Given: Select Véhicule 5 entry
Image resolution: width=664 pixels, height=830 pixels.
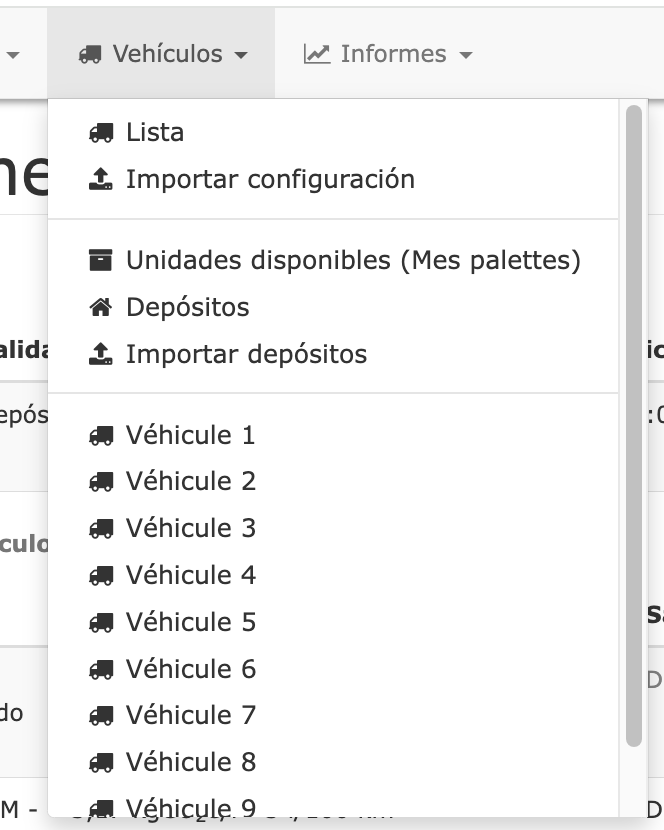Looking at the screenshot, I should coord(191,623).
